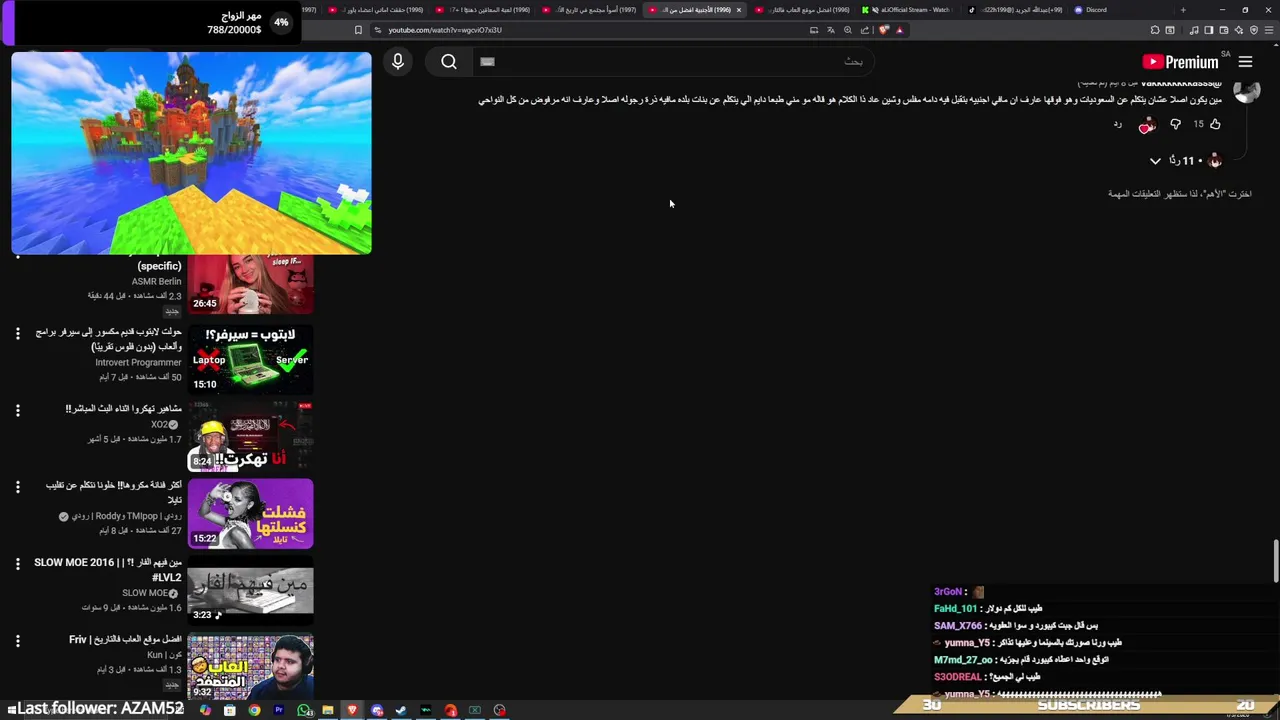Close the active YouTube tab
This screenshot has height=720, width=1280.
click(x=739, y=10)
